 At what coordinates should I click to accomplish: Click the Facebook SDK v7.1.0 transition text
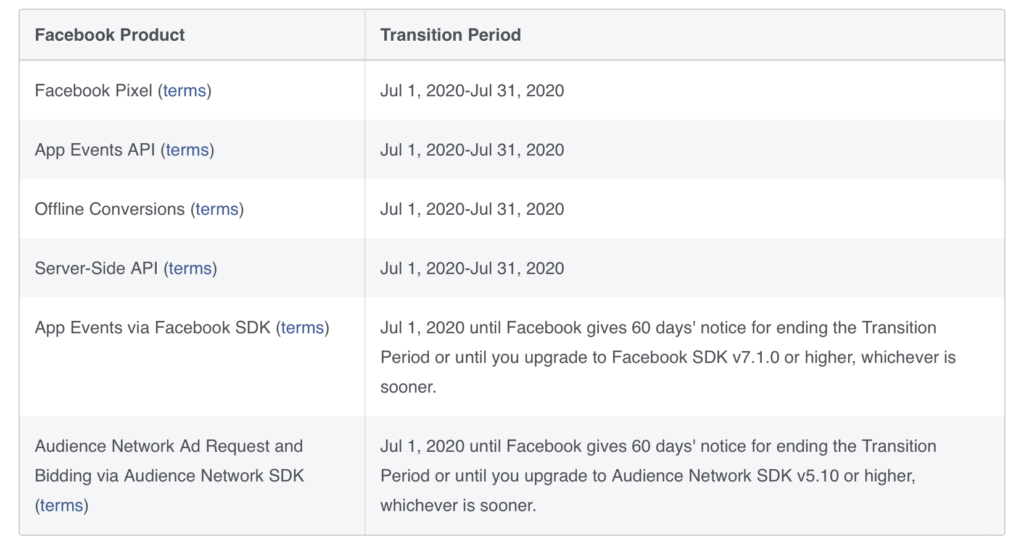coord(667,357)
